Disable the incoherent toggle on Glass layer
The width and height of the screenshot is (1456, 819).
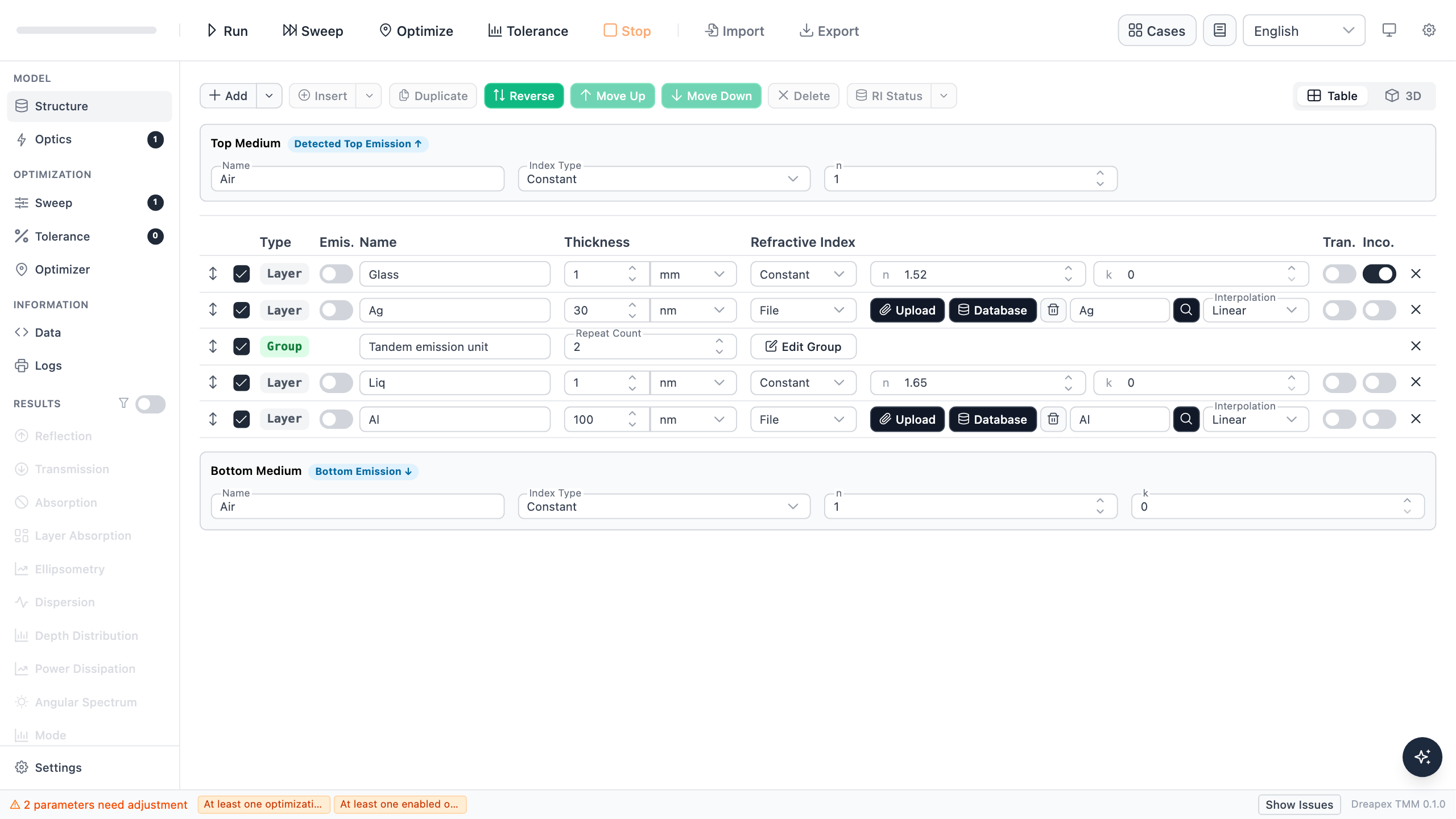[1379, 274]
